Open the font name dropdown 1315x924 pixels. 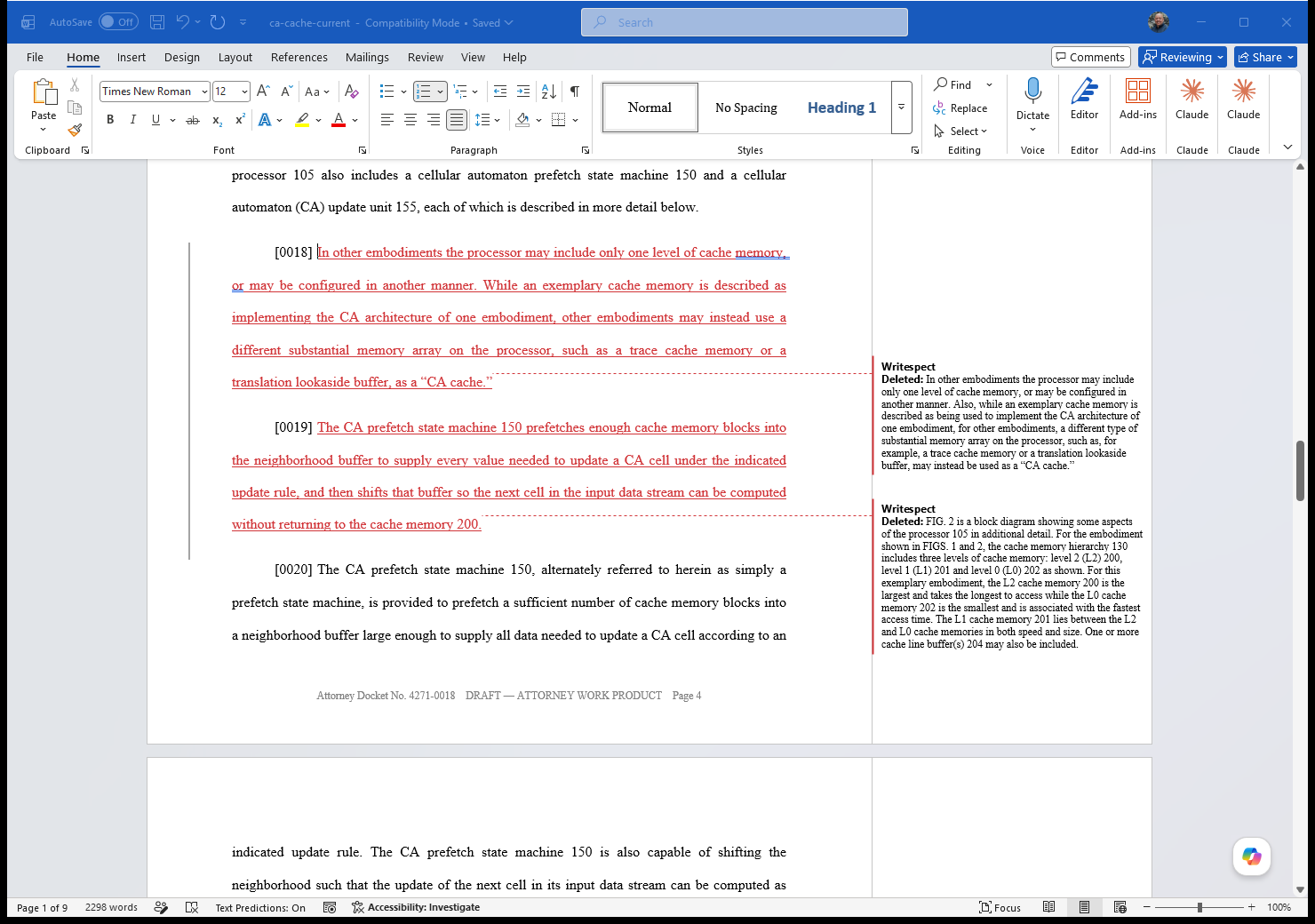pyautogui.click(x=204, y=92)
